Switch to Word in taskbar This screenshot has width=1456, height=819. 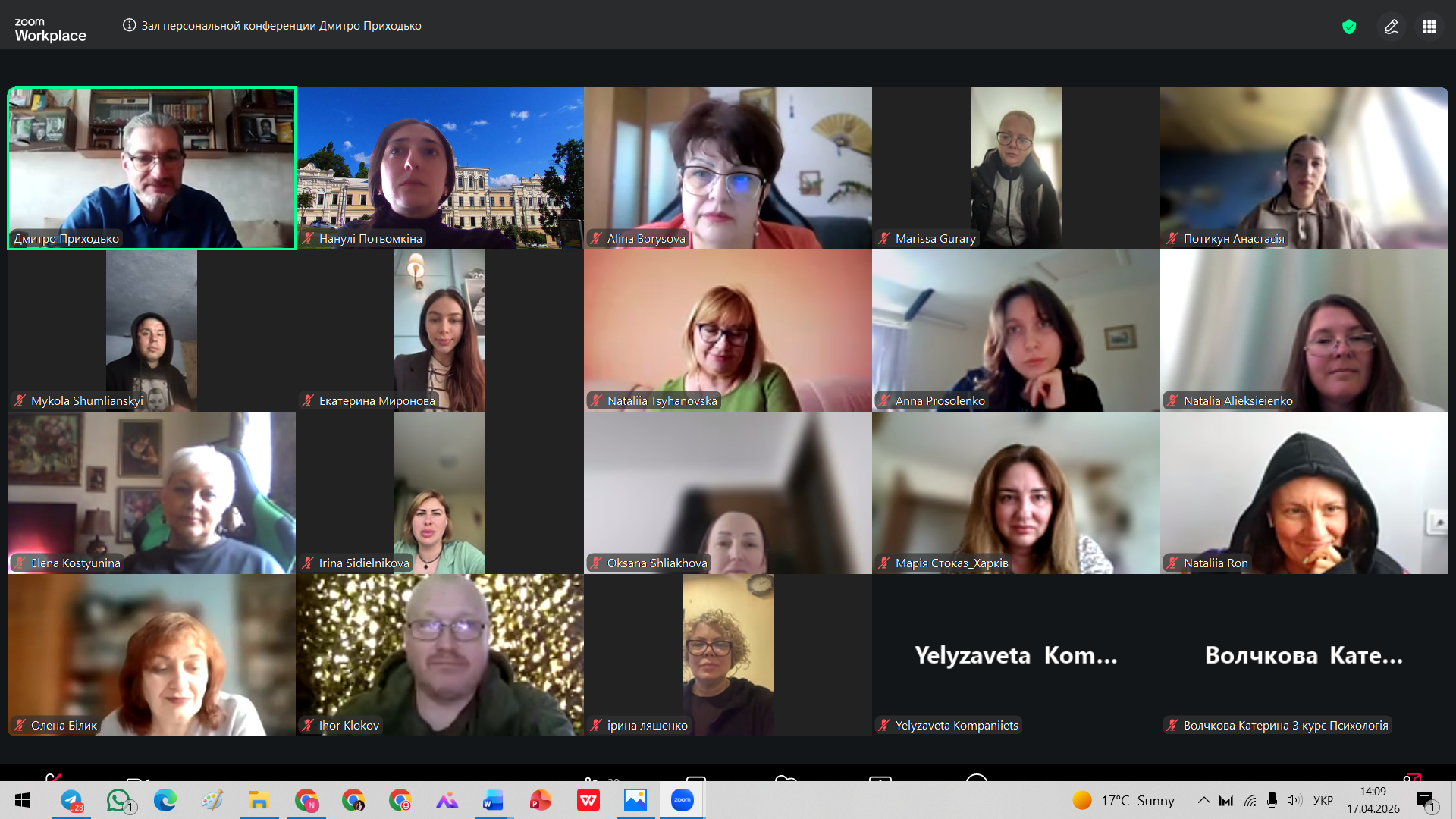493,800
